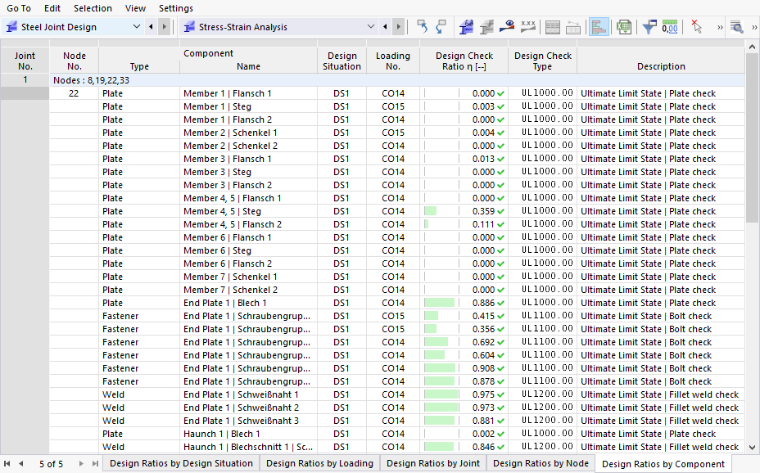Click the table column width icon

click(573, 27)
